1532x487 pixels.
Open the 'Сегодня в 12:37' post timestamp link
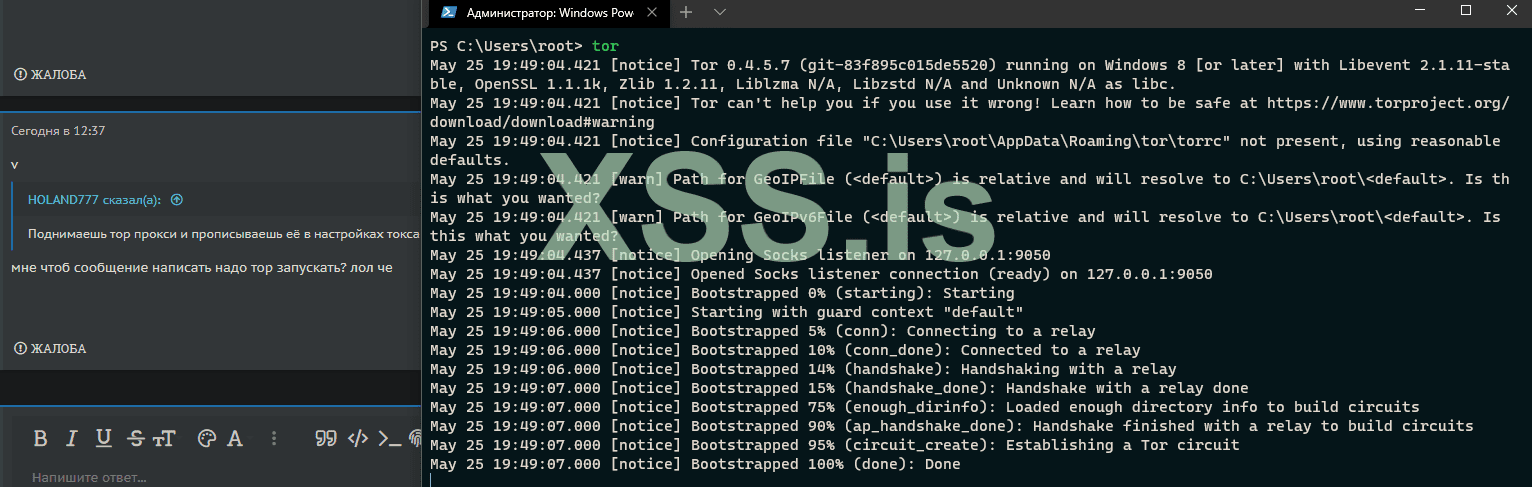[58, 131]
